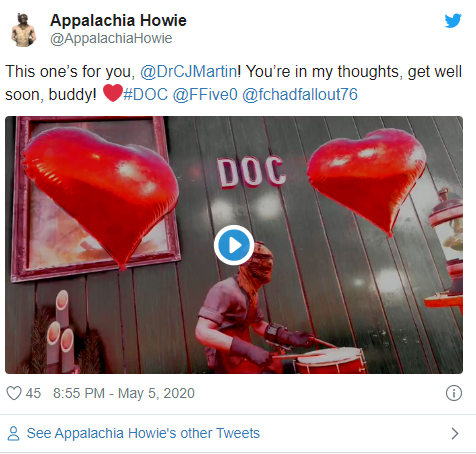Click Appalachia Howie's profile avatar
The height and width of the screenshot is (454, 476).
tap(24, 30)
